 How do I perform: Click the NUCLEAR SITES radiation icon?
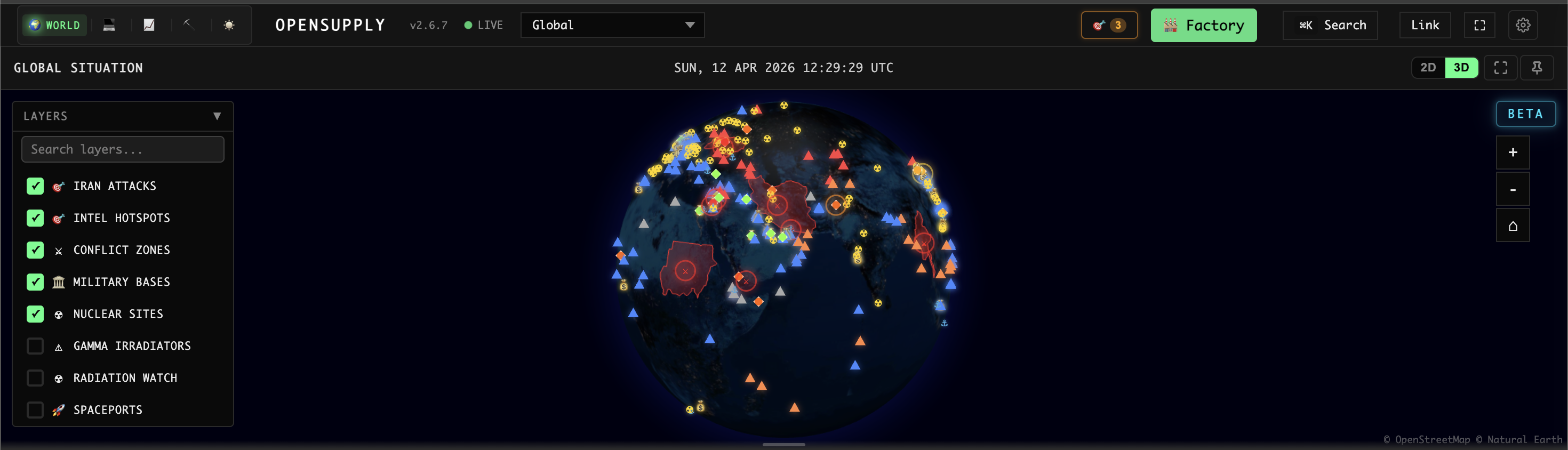click(x=59, y=315)
